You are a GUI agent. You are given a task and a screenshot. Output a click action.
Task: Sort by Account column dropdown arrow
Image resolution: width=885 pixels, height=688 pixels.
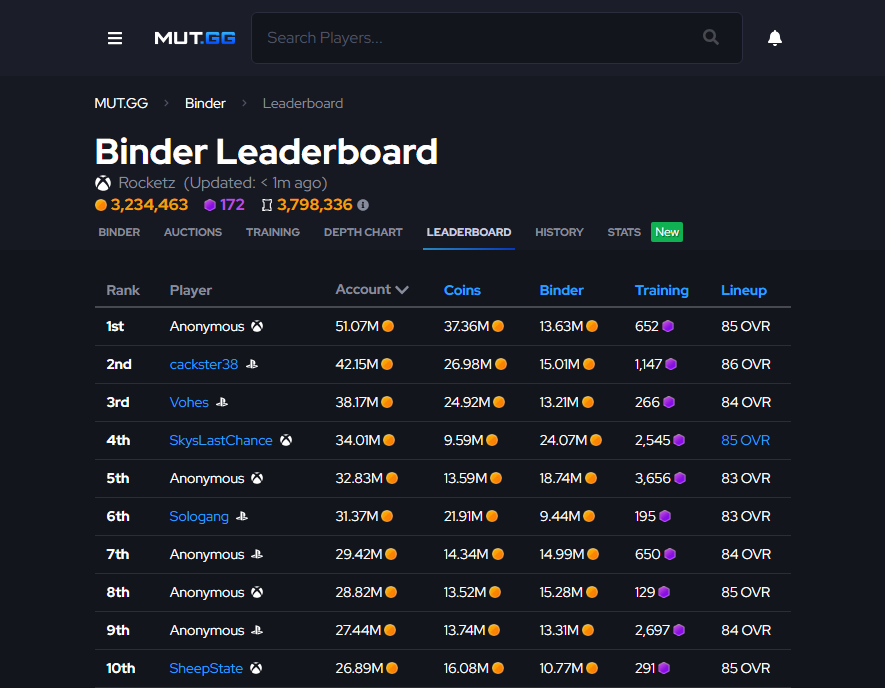pos(402,290)
